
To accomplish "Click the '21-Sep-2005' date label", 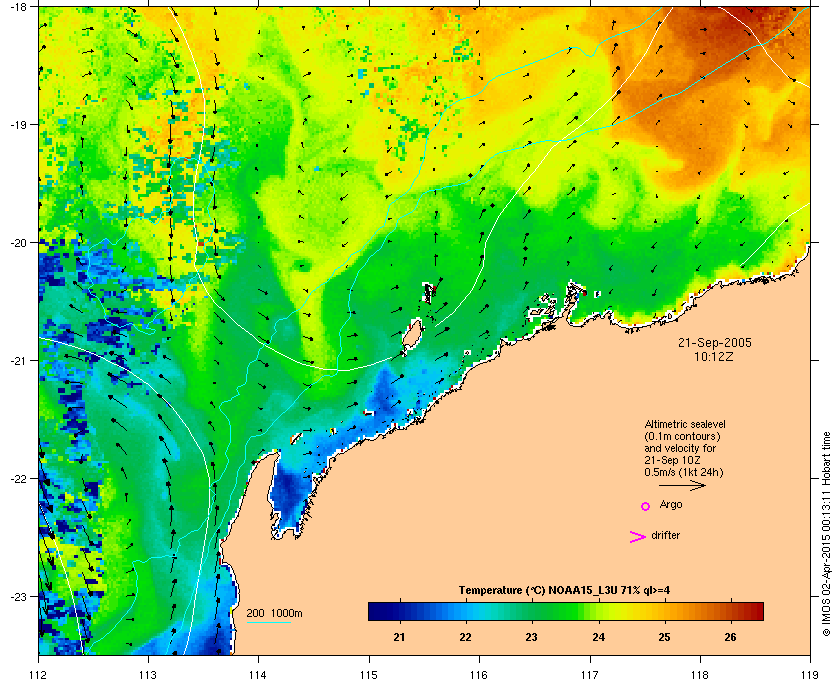I will click(x=715, y=343).
